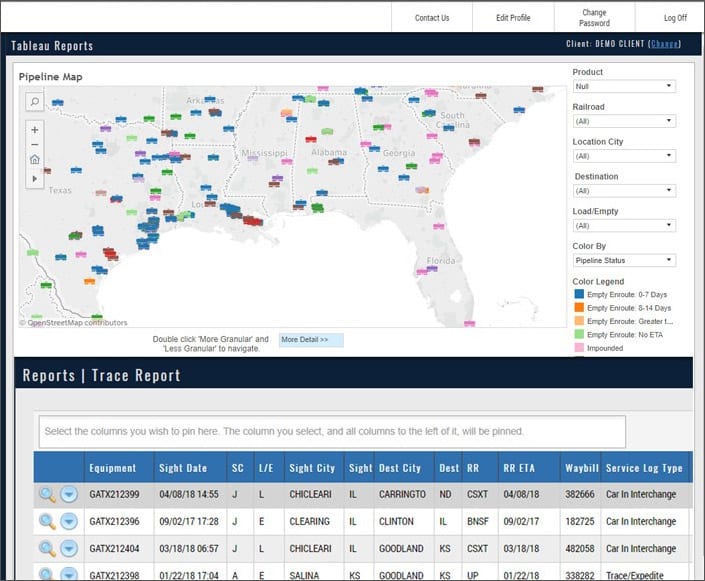This screenshot has height=581, width=705.
Task: Click the Empty Enroute: 0-7 Days blue swatch
Action: pos(578,294)
